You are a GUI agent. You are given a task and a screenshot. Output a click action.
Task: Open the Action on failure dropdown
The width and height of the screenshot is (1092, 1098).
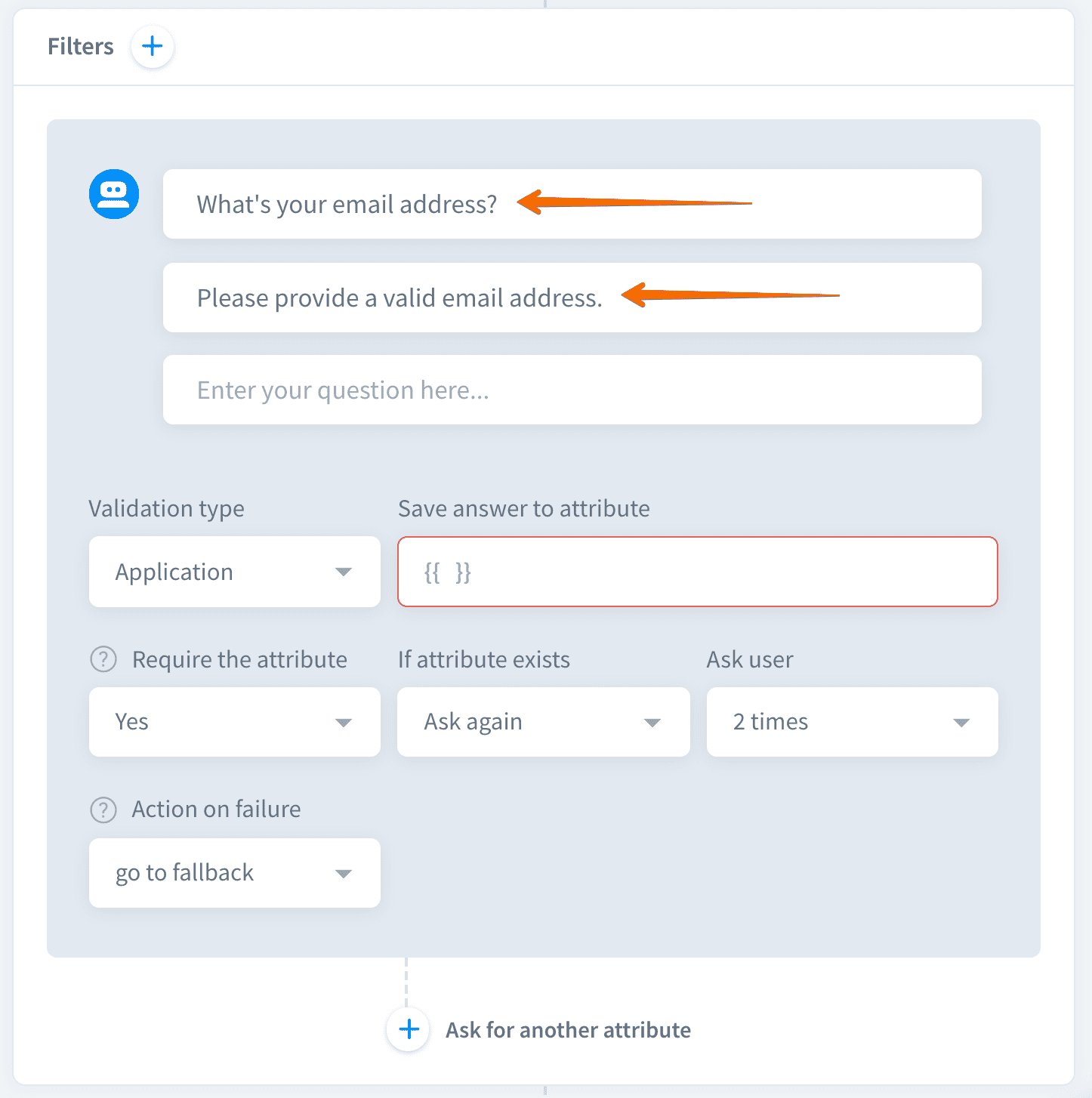[234, 873]
